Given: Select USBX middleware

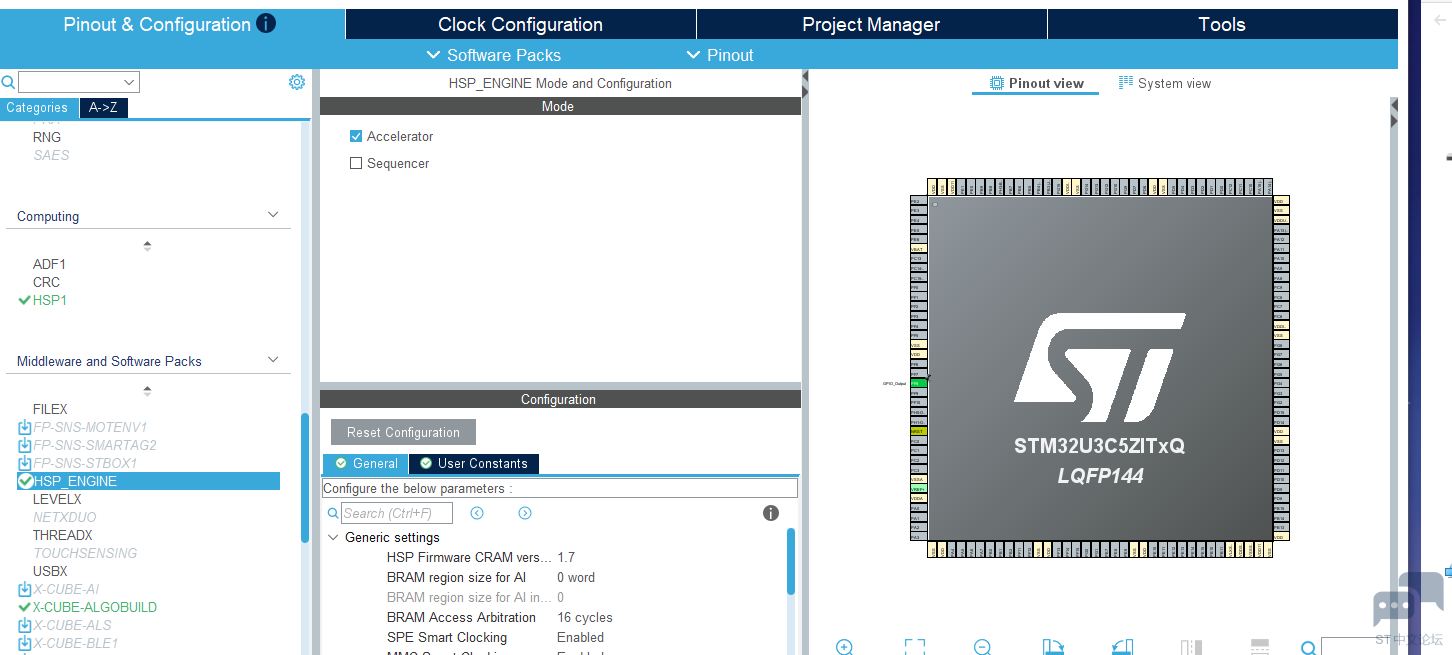Looking at the screenshot, I should coord(50,571).
